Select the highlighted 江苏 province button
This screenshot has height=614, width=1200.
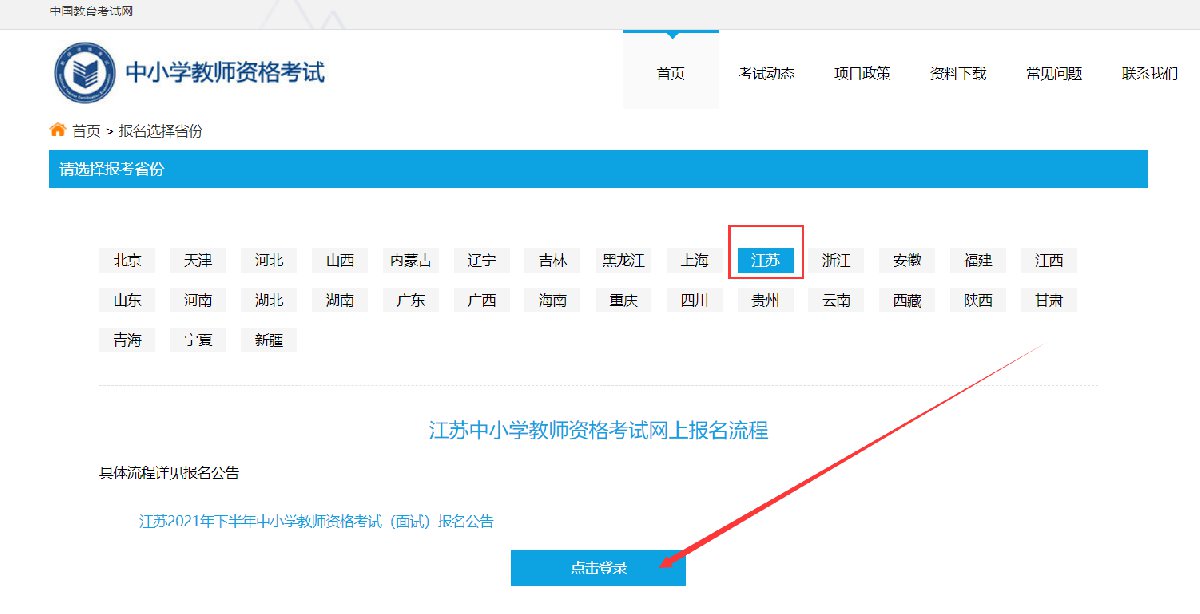click(x=765, y=260)
